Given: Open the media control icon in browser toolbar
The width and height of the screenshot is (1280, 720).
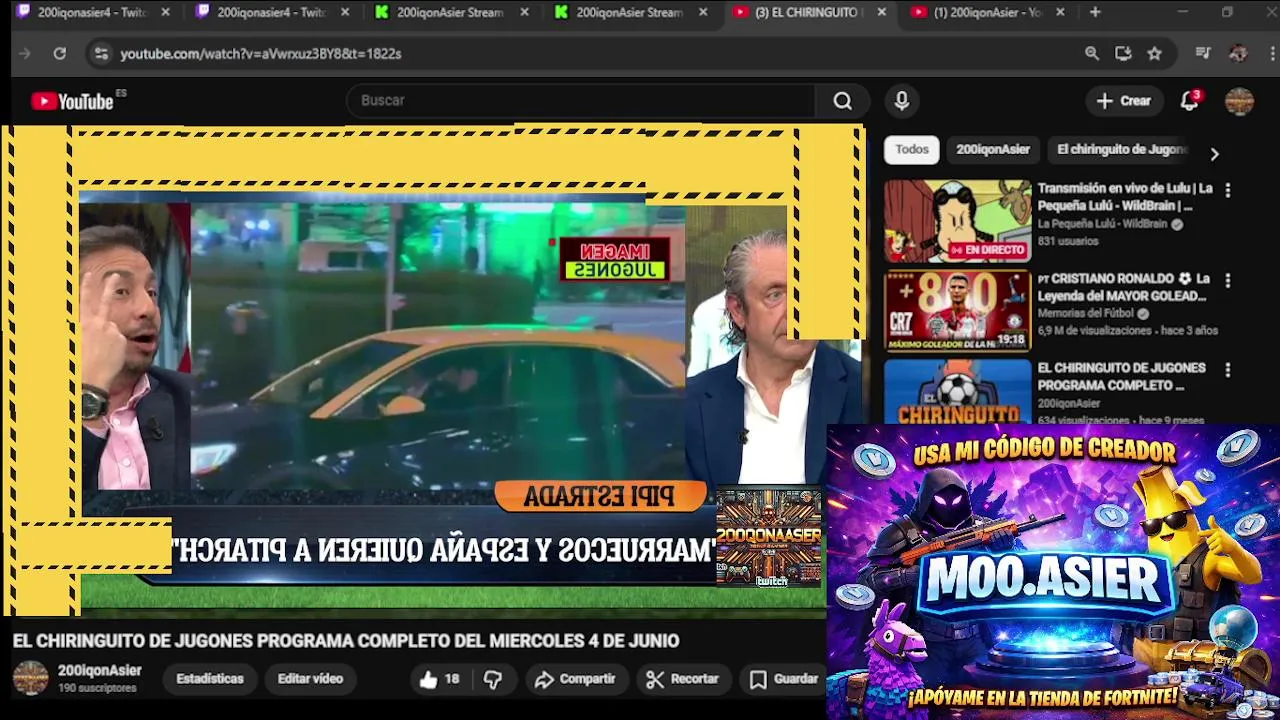Looking at the screenshot, I should click(1203, 54).
